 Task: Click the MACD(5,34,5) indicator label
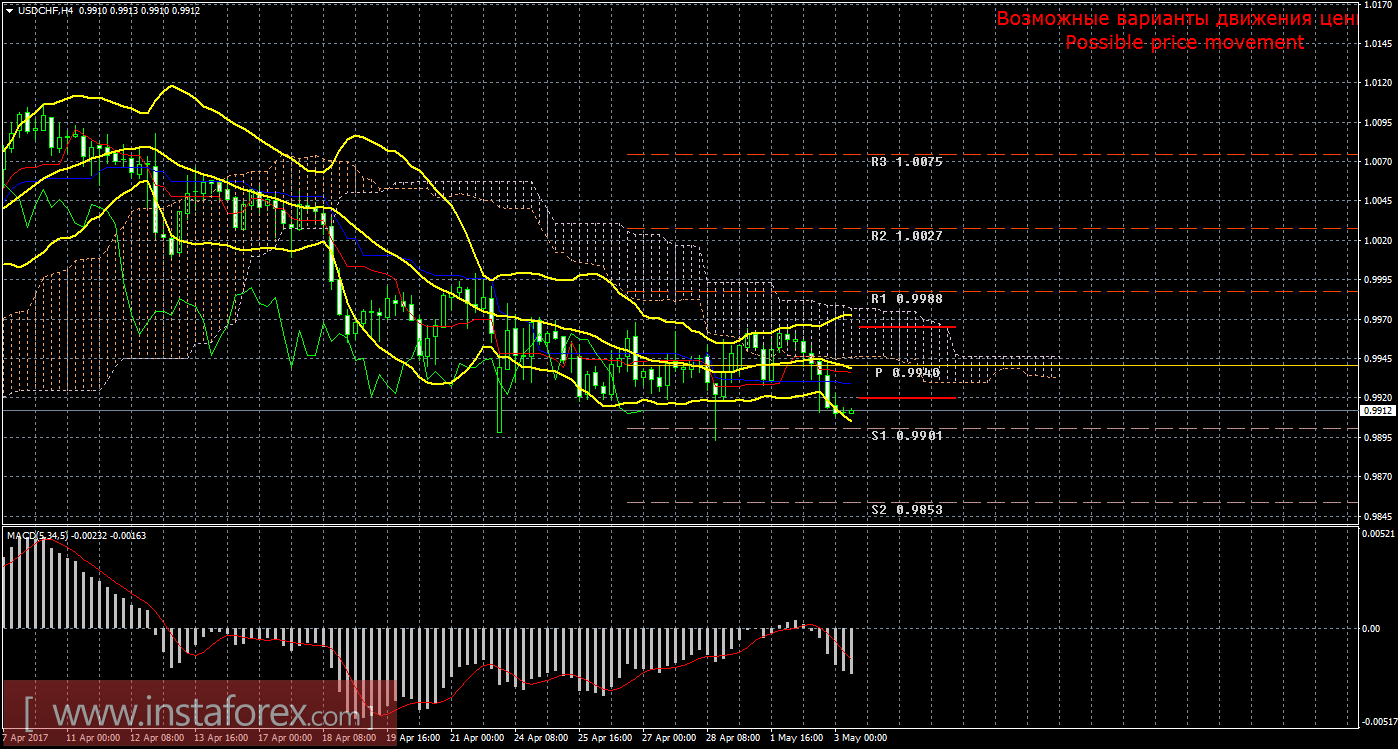tap(38, 536)
